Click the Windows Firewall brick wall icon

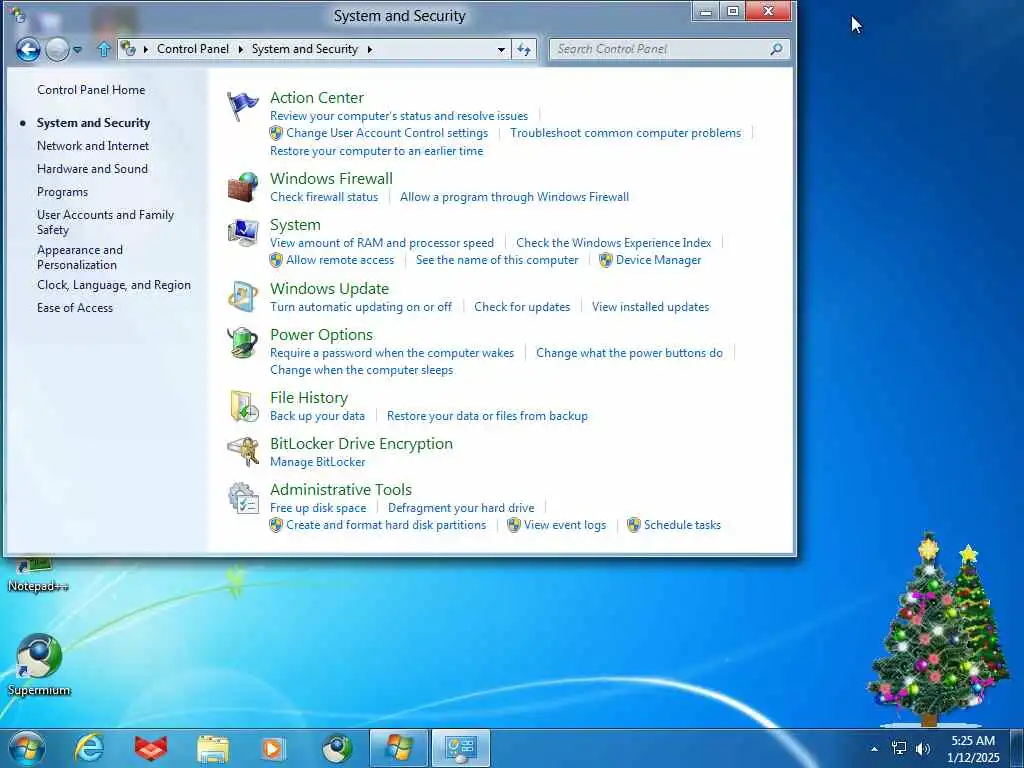[x=243, y=187]
